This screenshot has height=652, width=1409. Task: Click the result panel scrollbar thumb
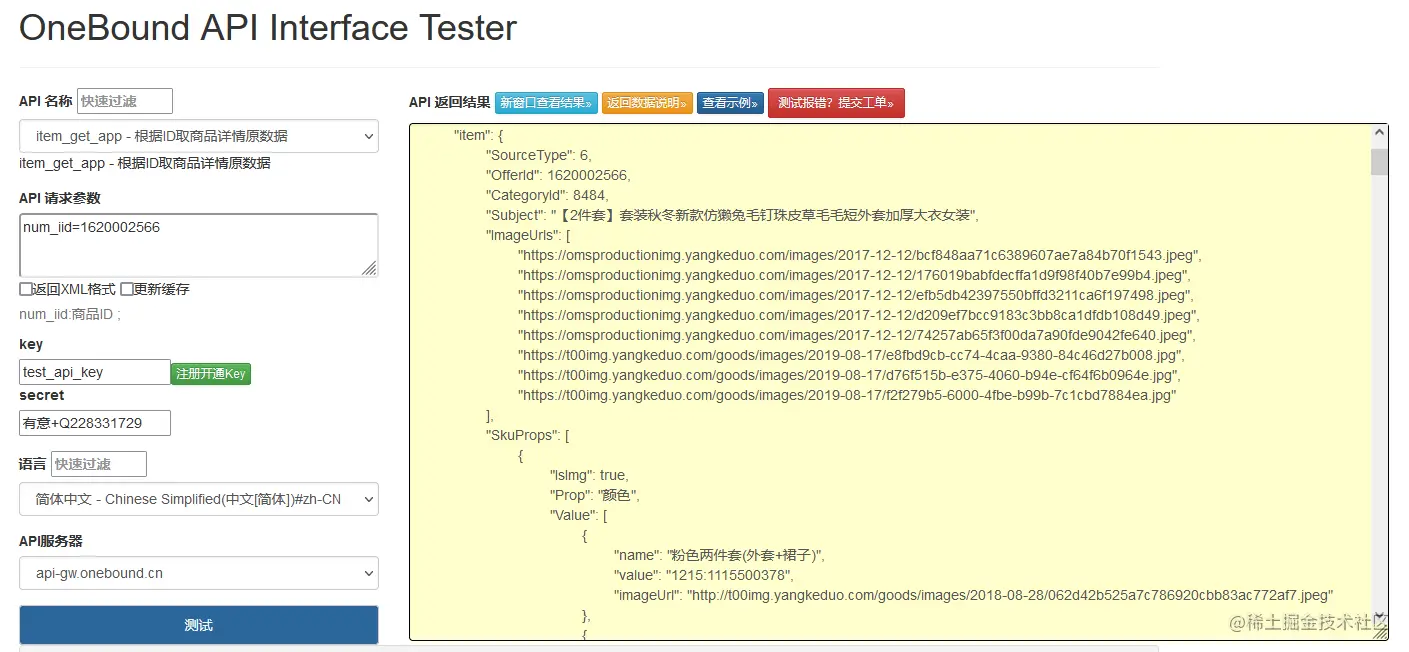click(x=1380, y=162)
